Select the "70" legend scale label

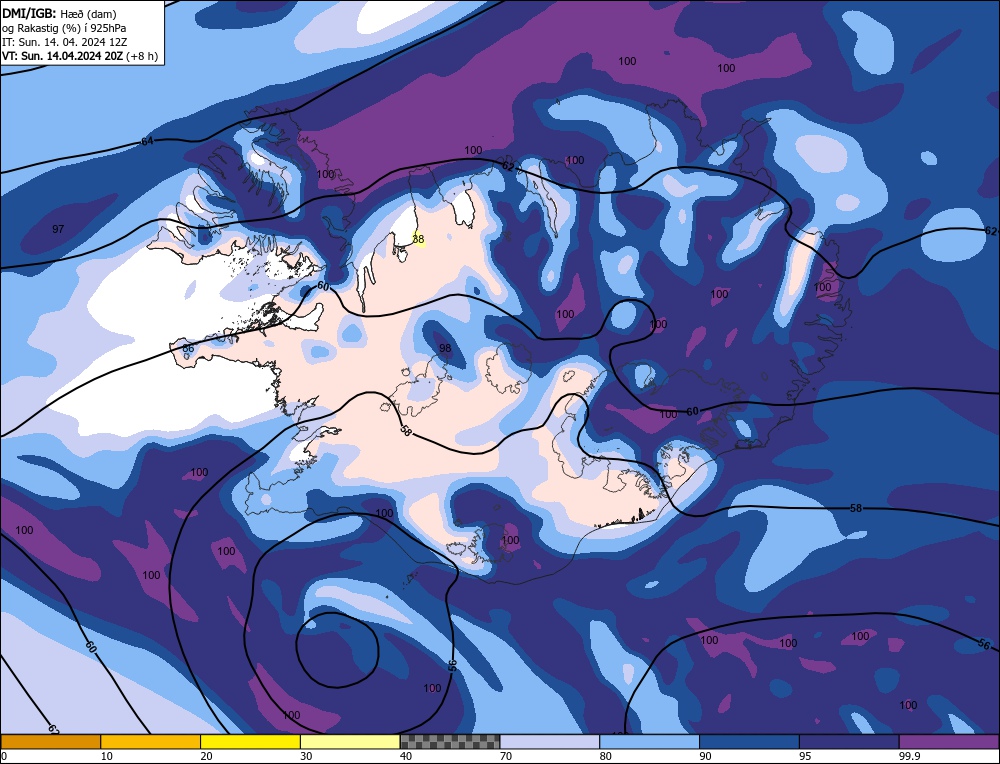(x=506, y=756)
